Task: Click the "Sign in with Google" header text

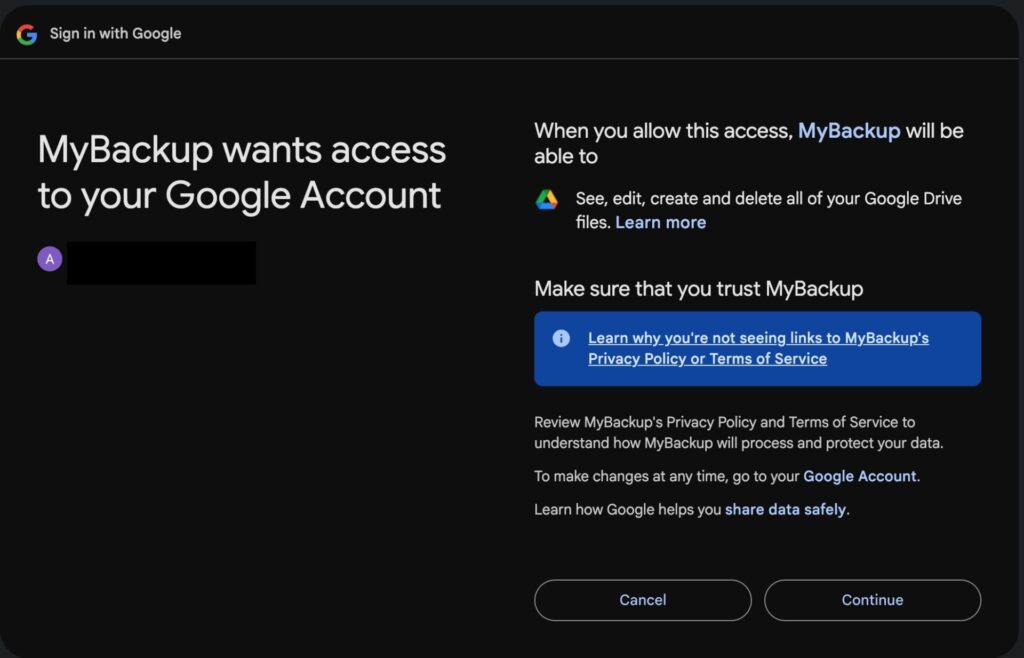Action: [116, 34]
